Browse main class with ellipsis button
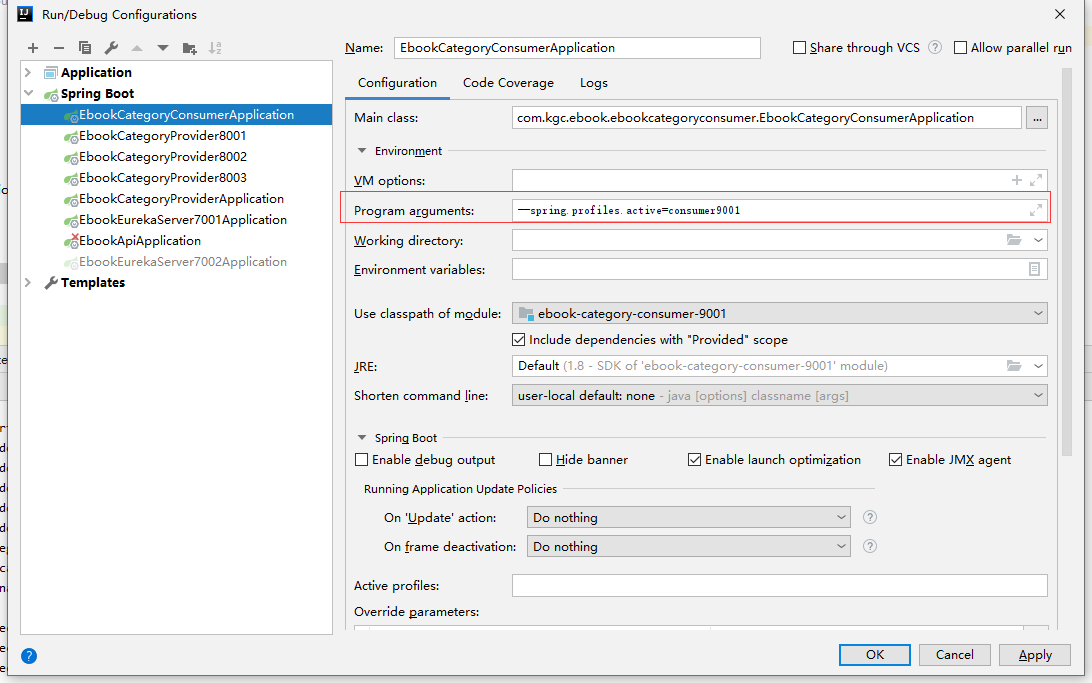This screenshot has height=683, width=1092. [x=1037, y=118]
